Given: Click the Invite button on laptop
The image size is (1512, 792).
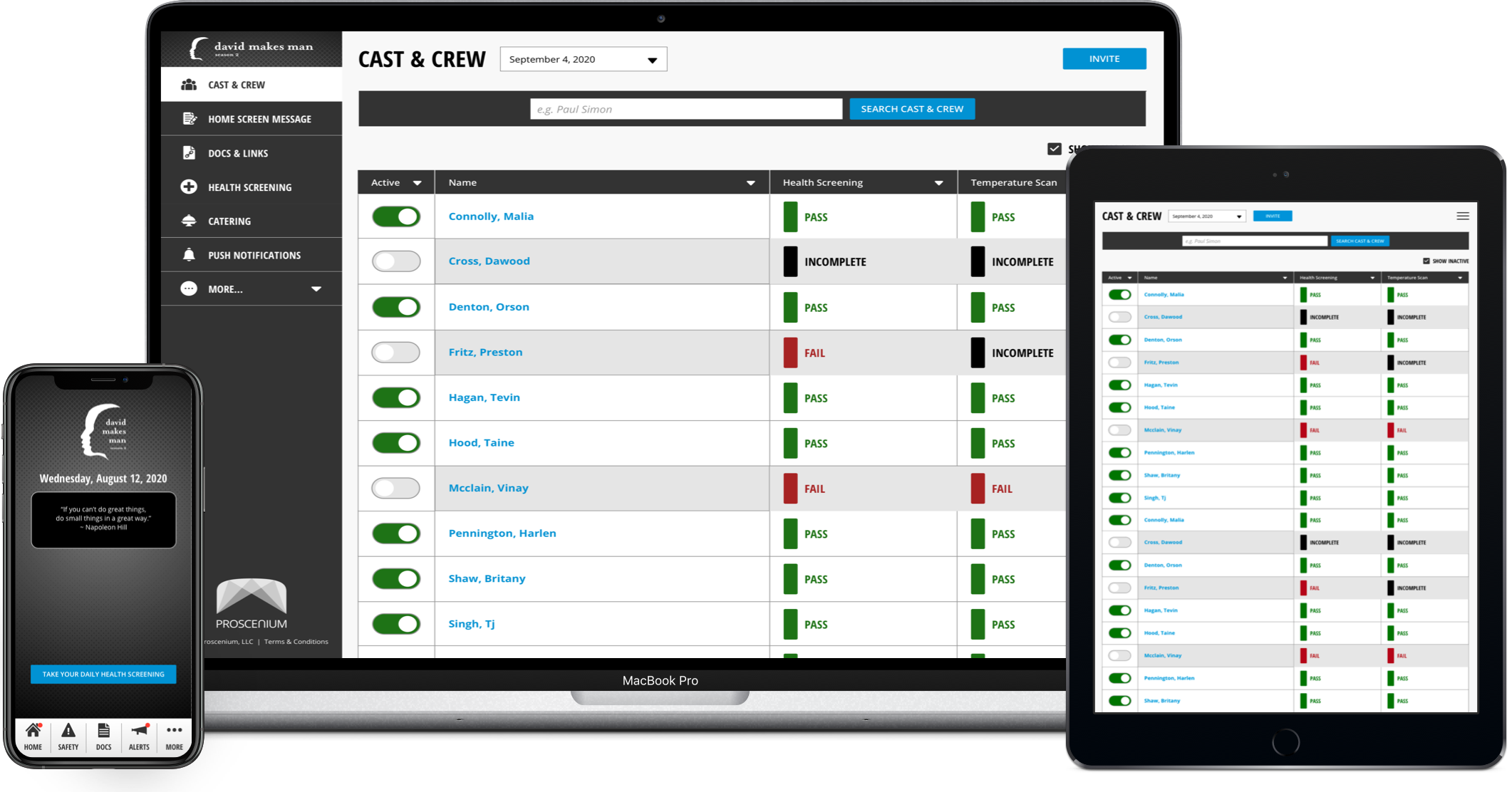Looking at the screenshot, I should [x=1104, y=59].
